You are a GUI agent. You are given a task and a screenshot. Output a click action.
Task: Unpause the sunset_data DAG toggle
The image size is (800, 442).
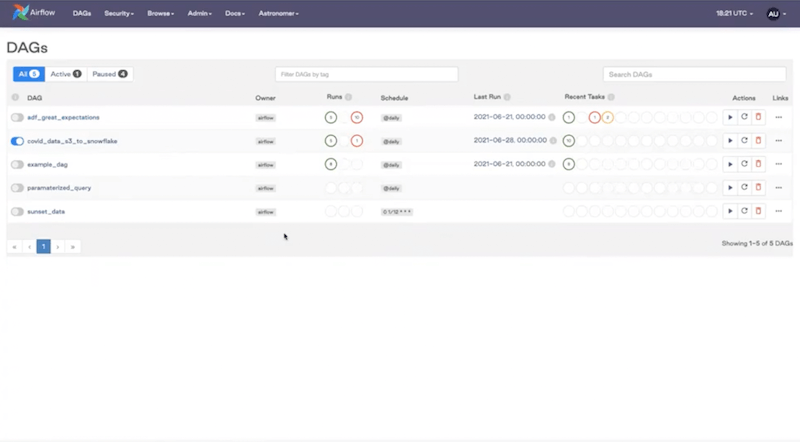point(17,211)
